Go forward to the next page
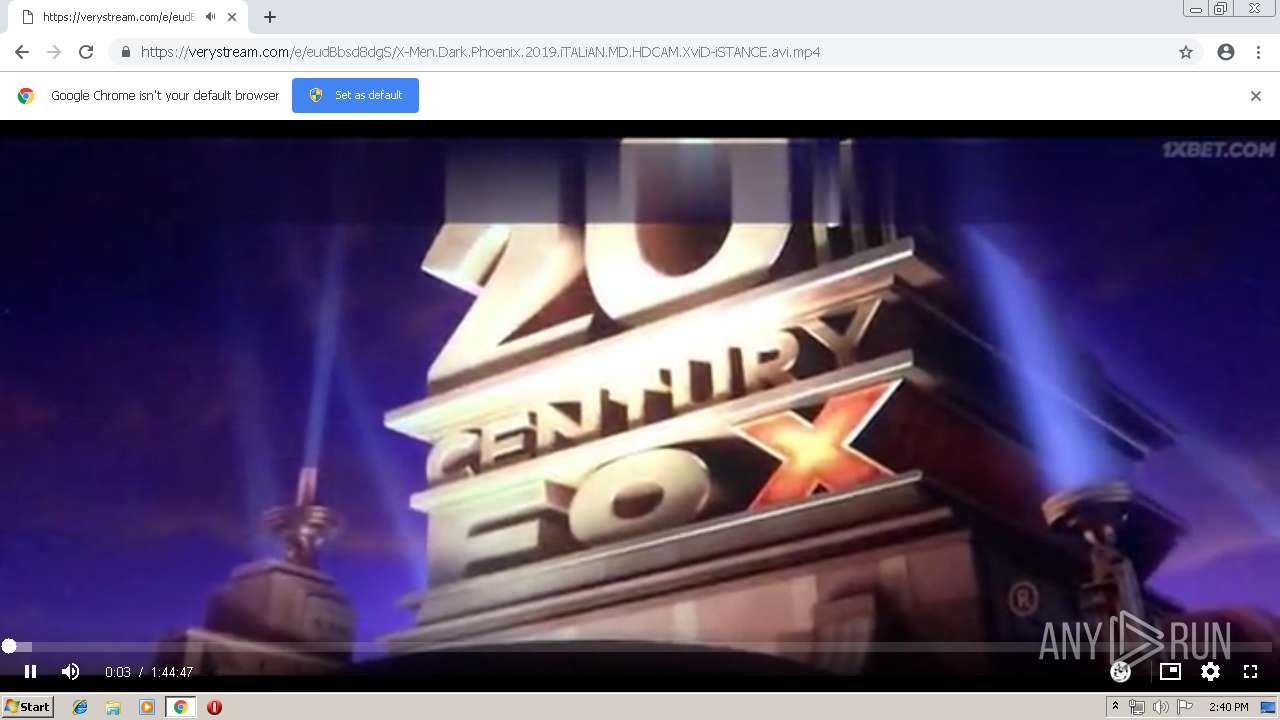1280x720 pixels. point(54,52)
